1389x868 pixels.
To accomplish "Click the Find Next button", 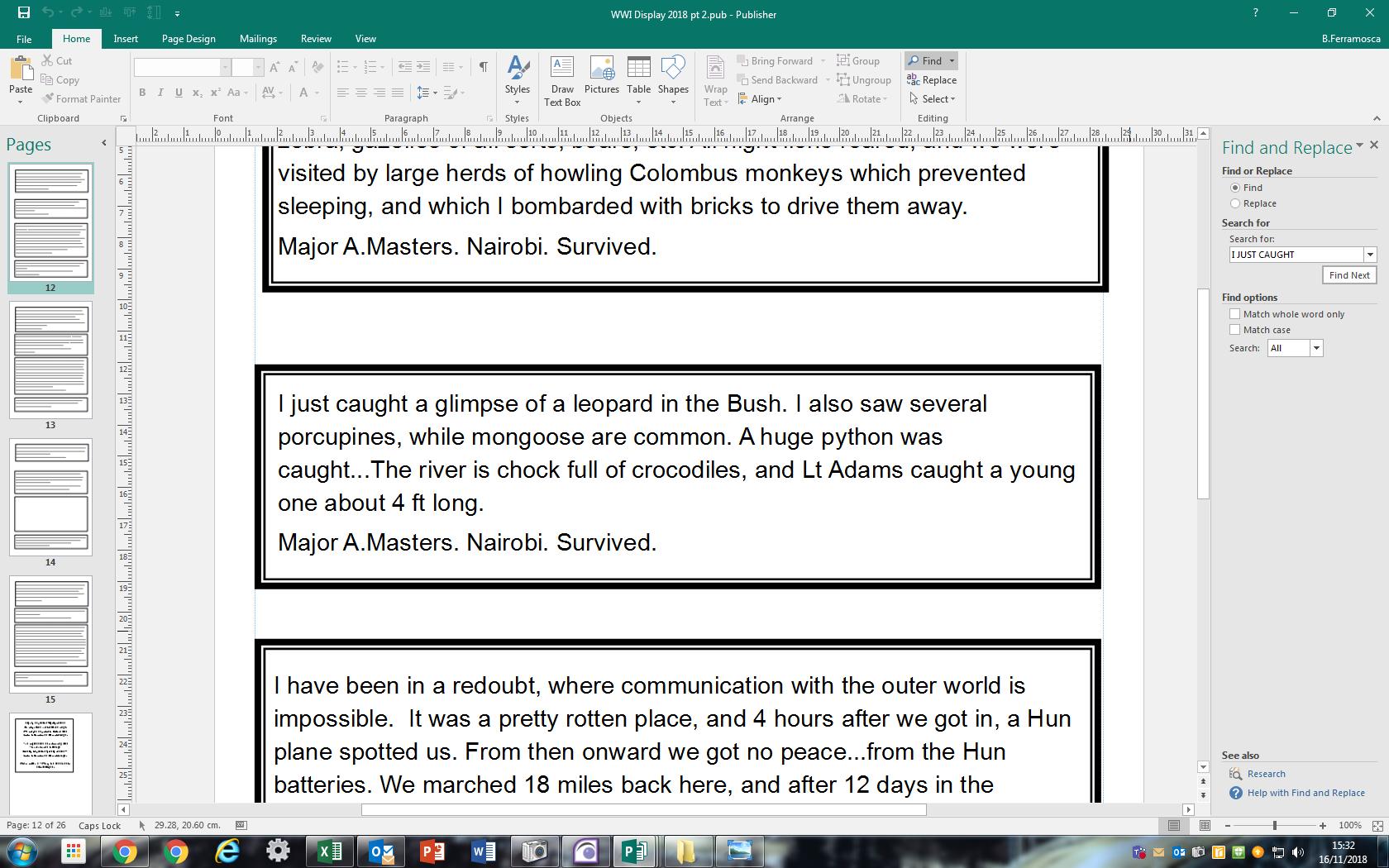I will (1349, 275).
